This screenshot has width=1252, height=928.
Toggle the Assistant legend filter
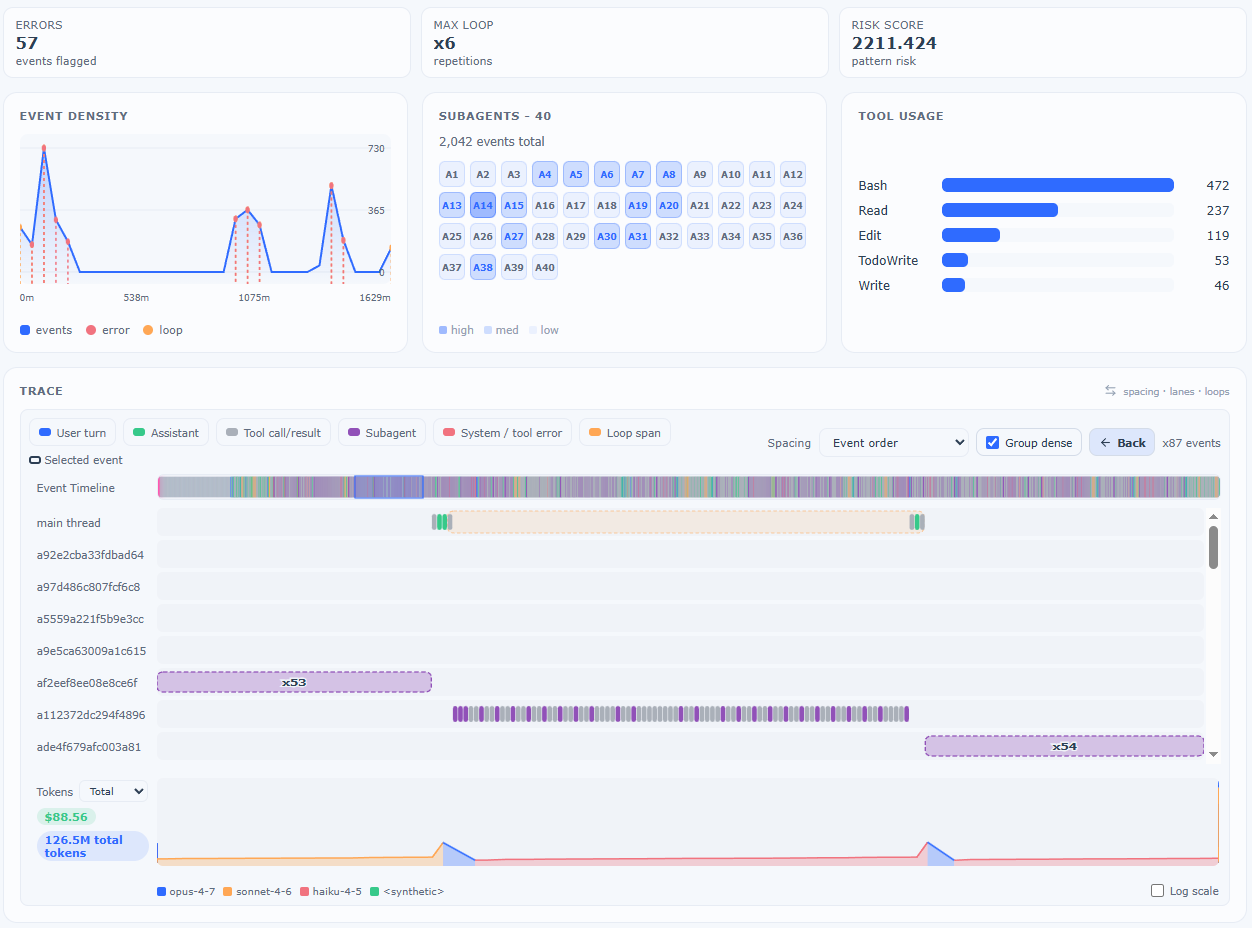pyautogui.click(x=166, y=433)
